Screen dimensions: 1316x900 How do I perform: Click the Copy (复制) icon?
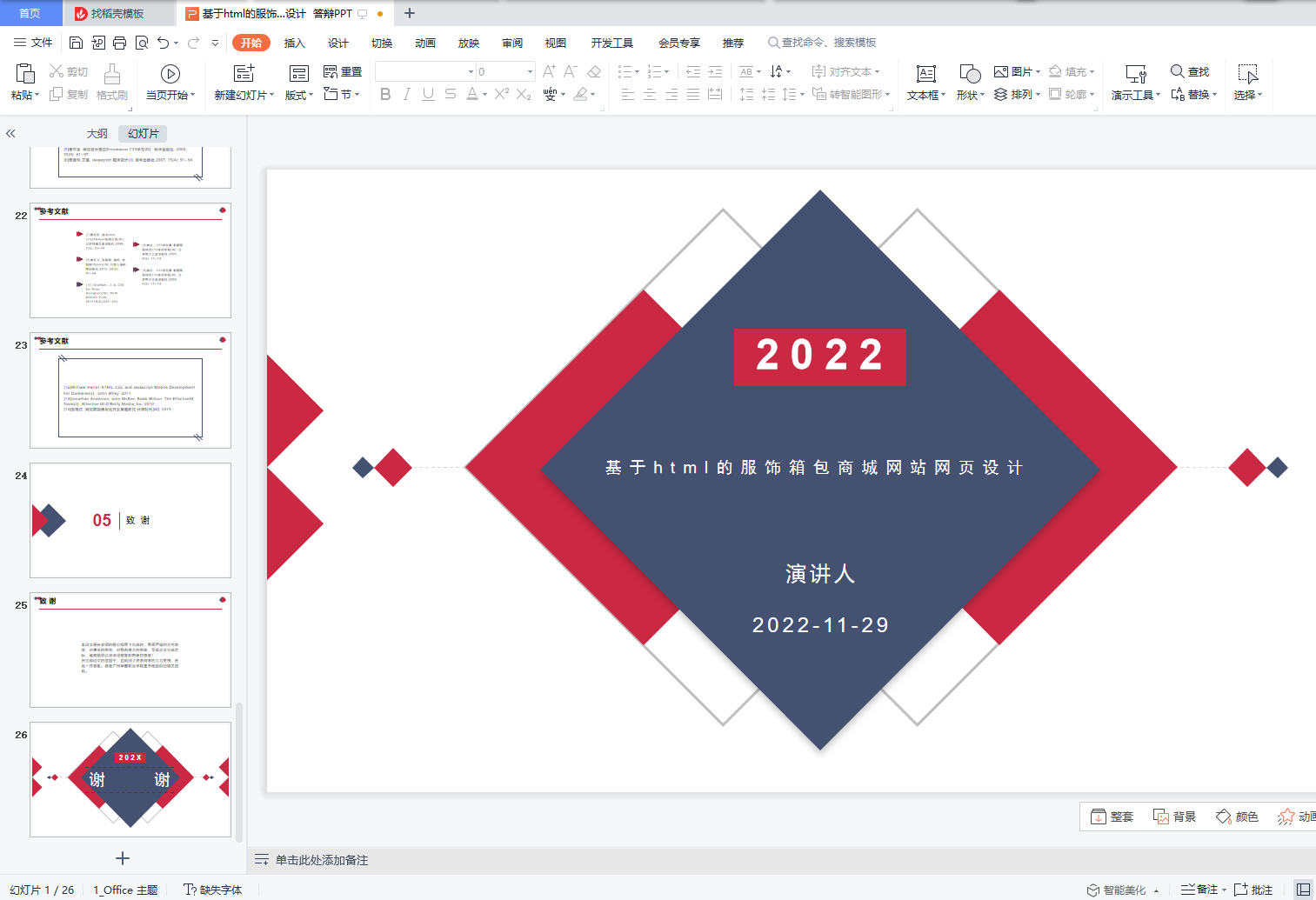click(x=57, y=94)
